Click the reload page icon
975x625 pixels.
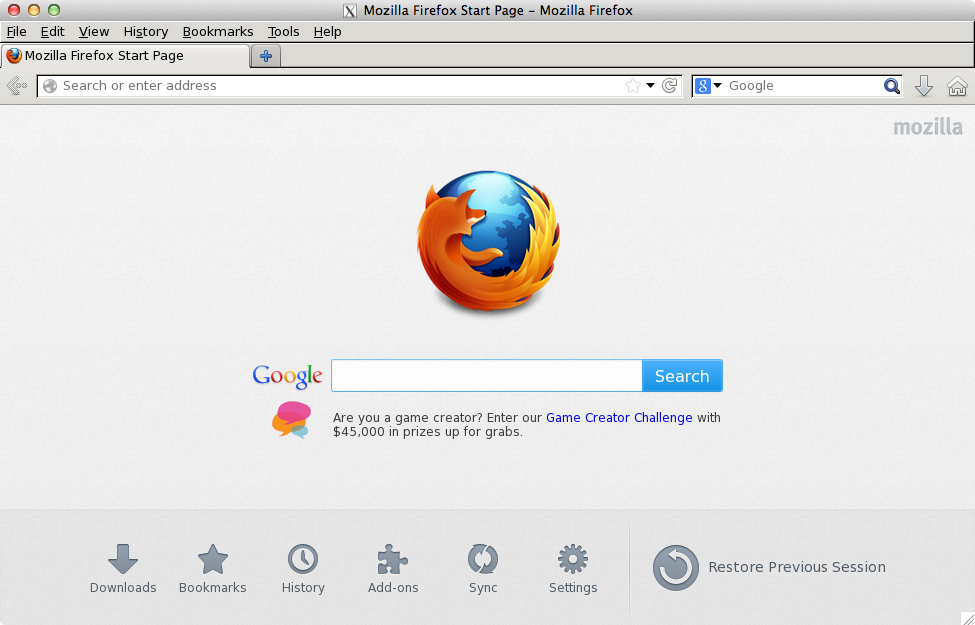tap(669, 86)
